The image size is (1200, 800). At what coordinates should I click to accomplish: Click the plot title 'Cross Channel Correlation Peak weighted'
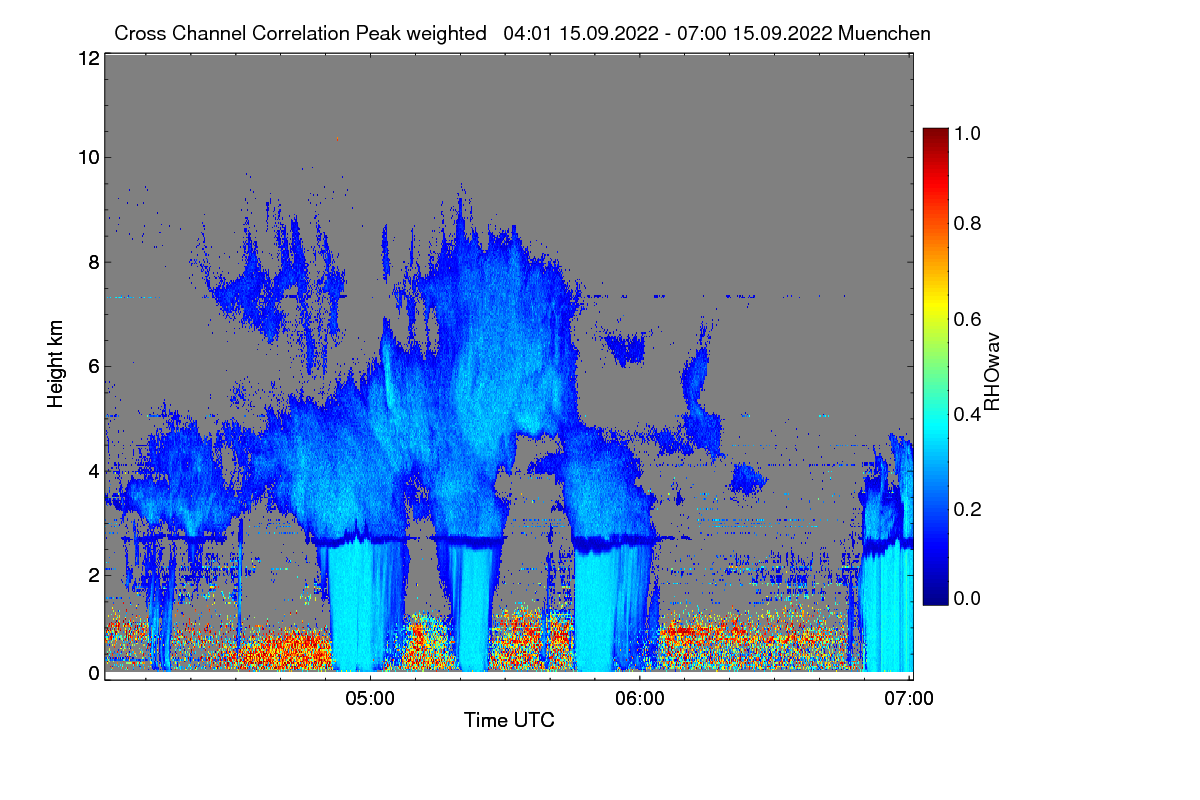301,33
